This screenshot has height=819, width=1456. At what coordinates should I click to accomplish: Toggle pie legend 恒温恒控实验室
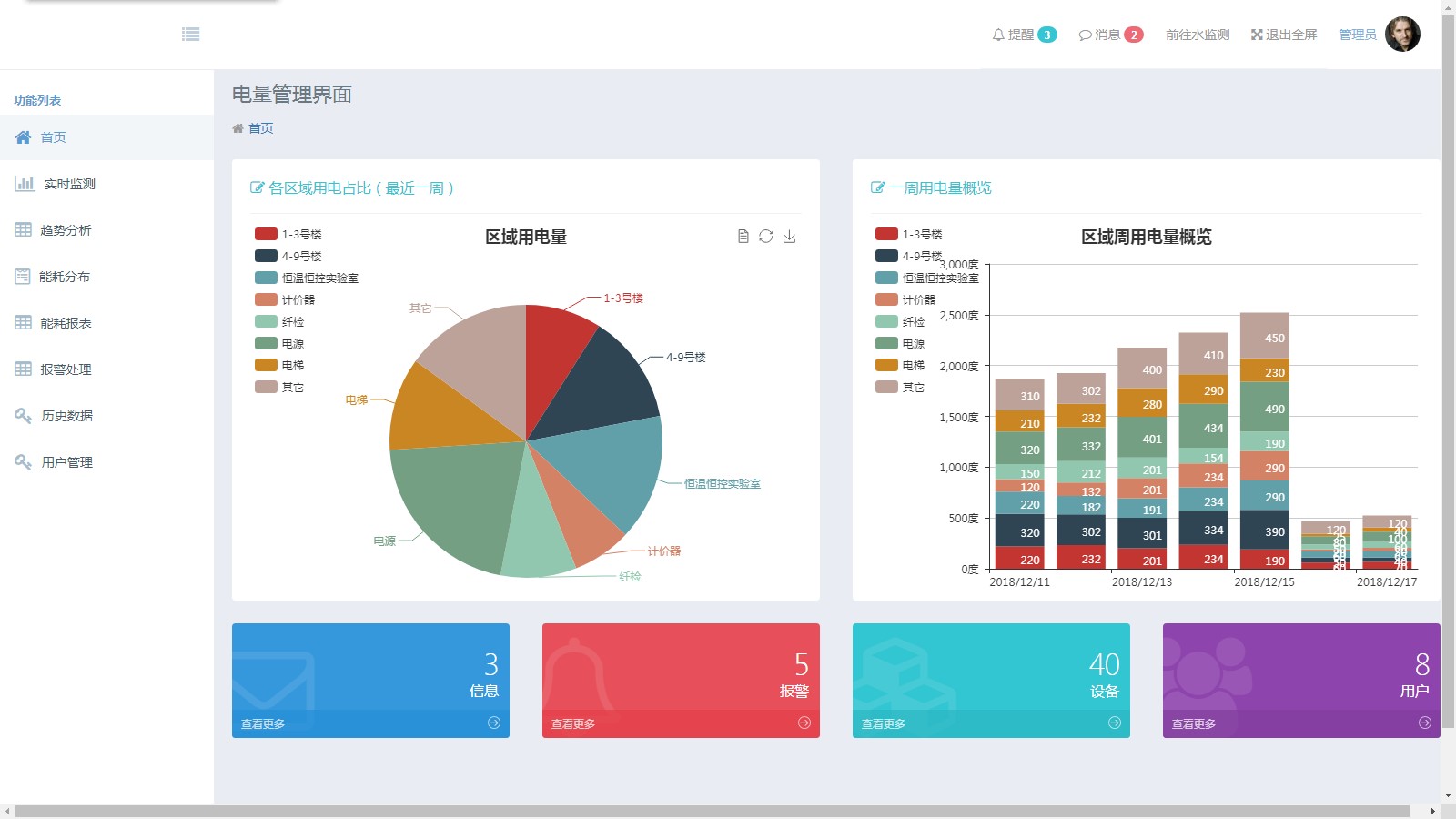[x=307, y=278]
